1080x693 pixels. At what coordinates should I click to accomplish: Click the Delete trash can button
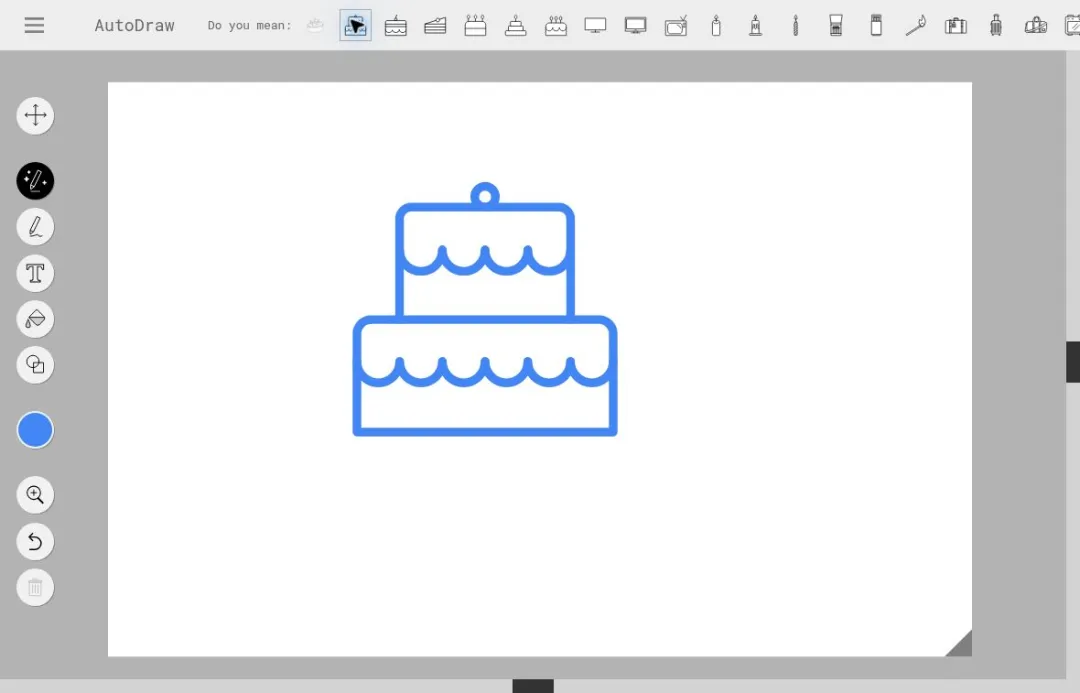(x=35, y=588)
